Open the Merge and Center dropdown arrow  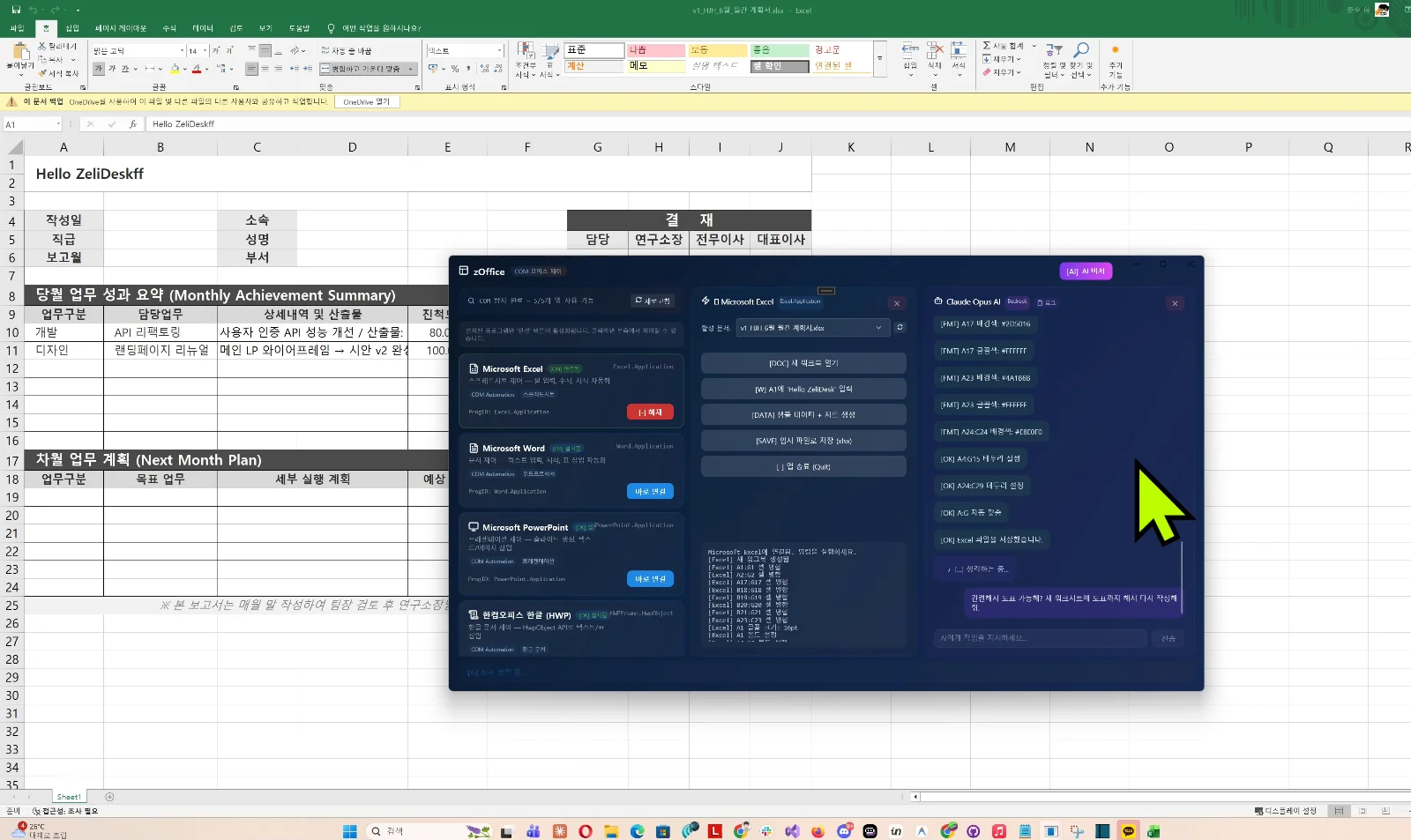411,69
